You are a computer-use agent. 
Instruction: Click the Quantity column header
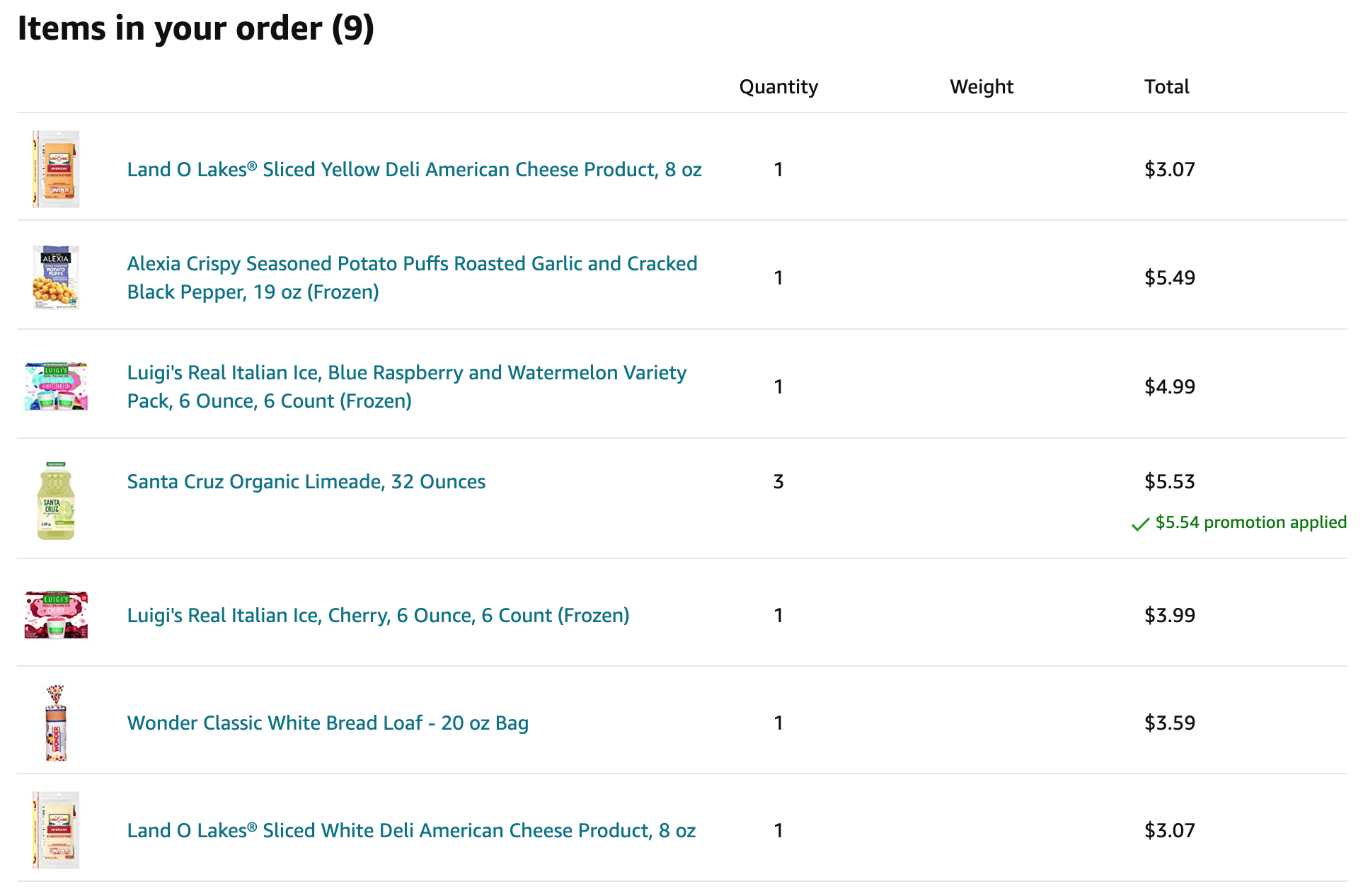point(778,87)
